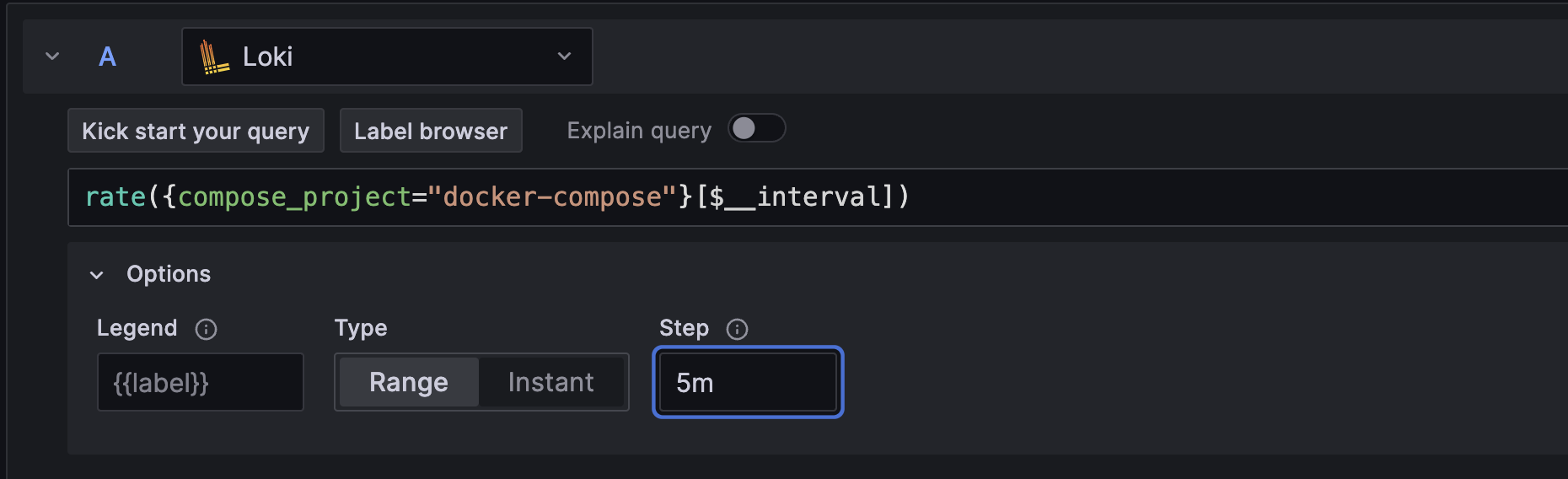1568x479 pixels.
Task: Open the Loki data source dropdown arrow
Action: pos(564,57)
